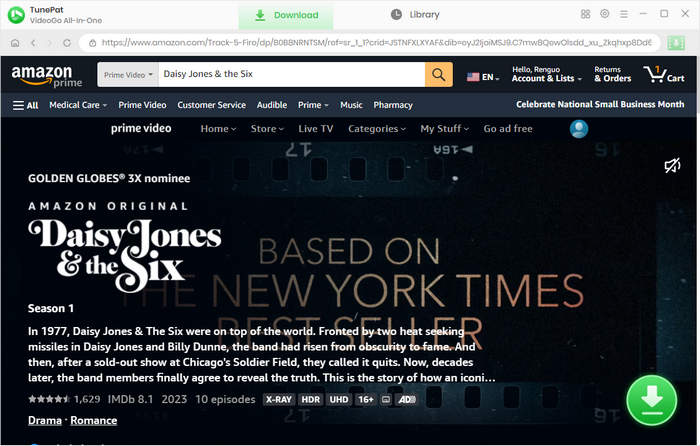This screenshot has height=446, width=700.
Task: Click the Daisy Jones search field
Action: point(292,75)
